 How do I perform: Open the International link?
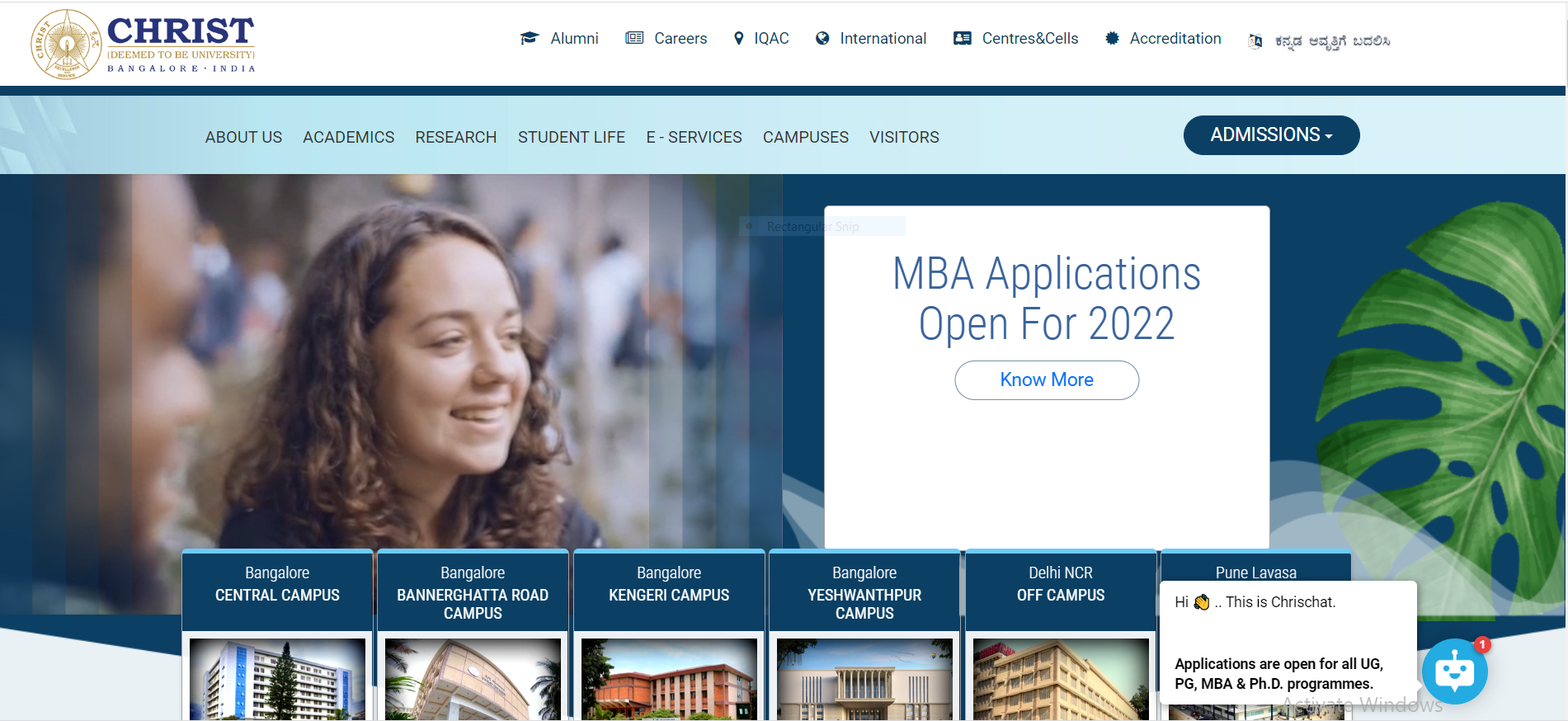pos(883,38)
